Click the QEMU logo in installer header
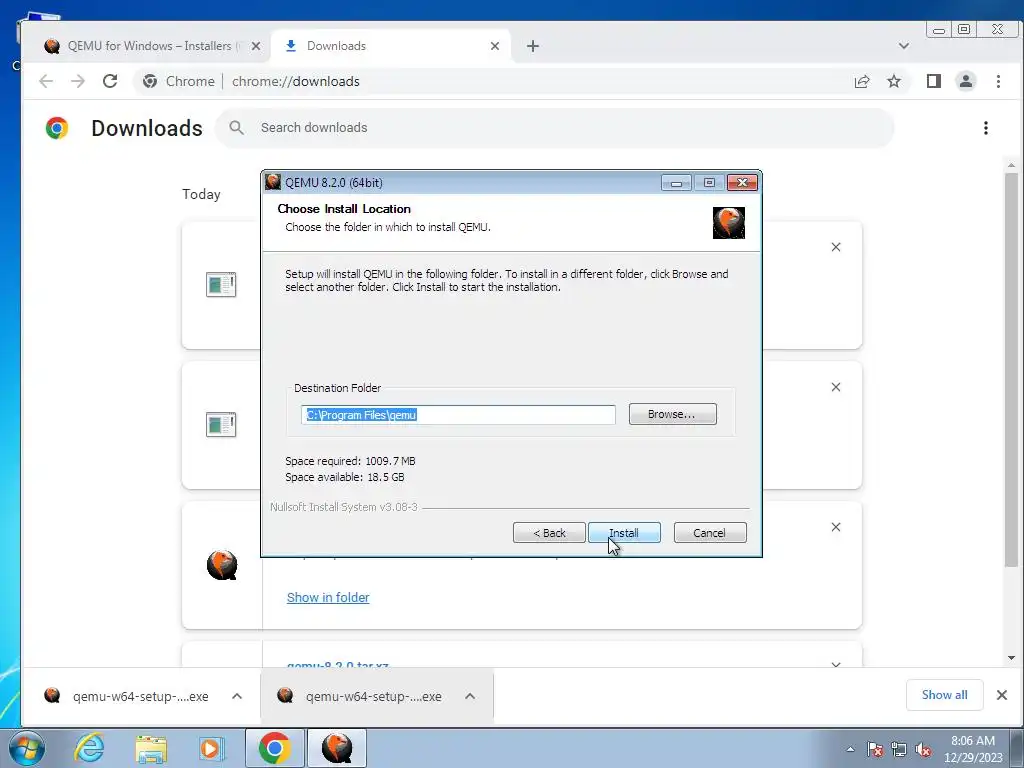 [x=729, y=223]
